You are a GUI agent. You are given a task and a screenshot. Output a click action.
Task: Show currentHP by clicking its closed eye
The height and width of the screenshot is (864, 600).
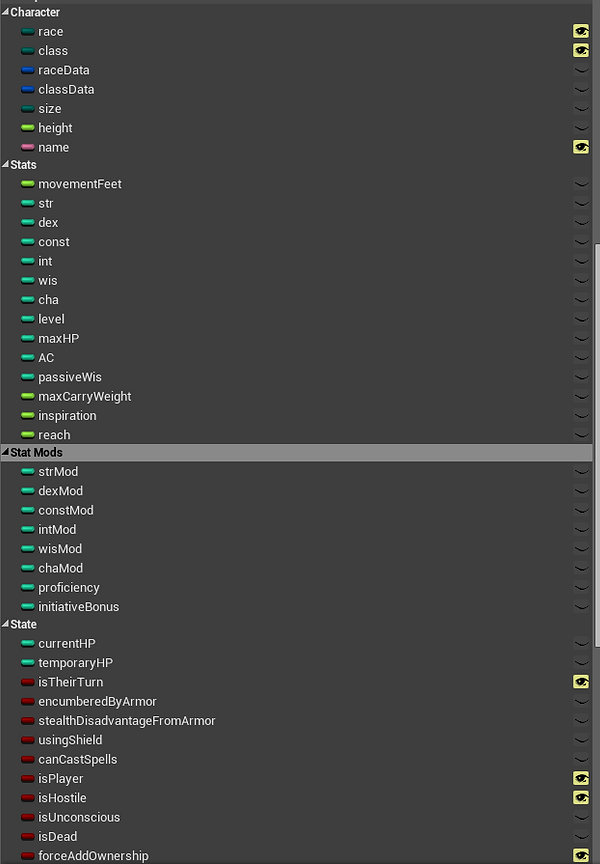(581, 644)
